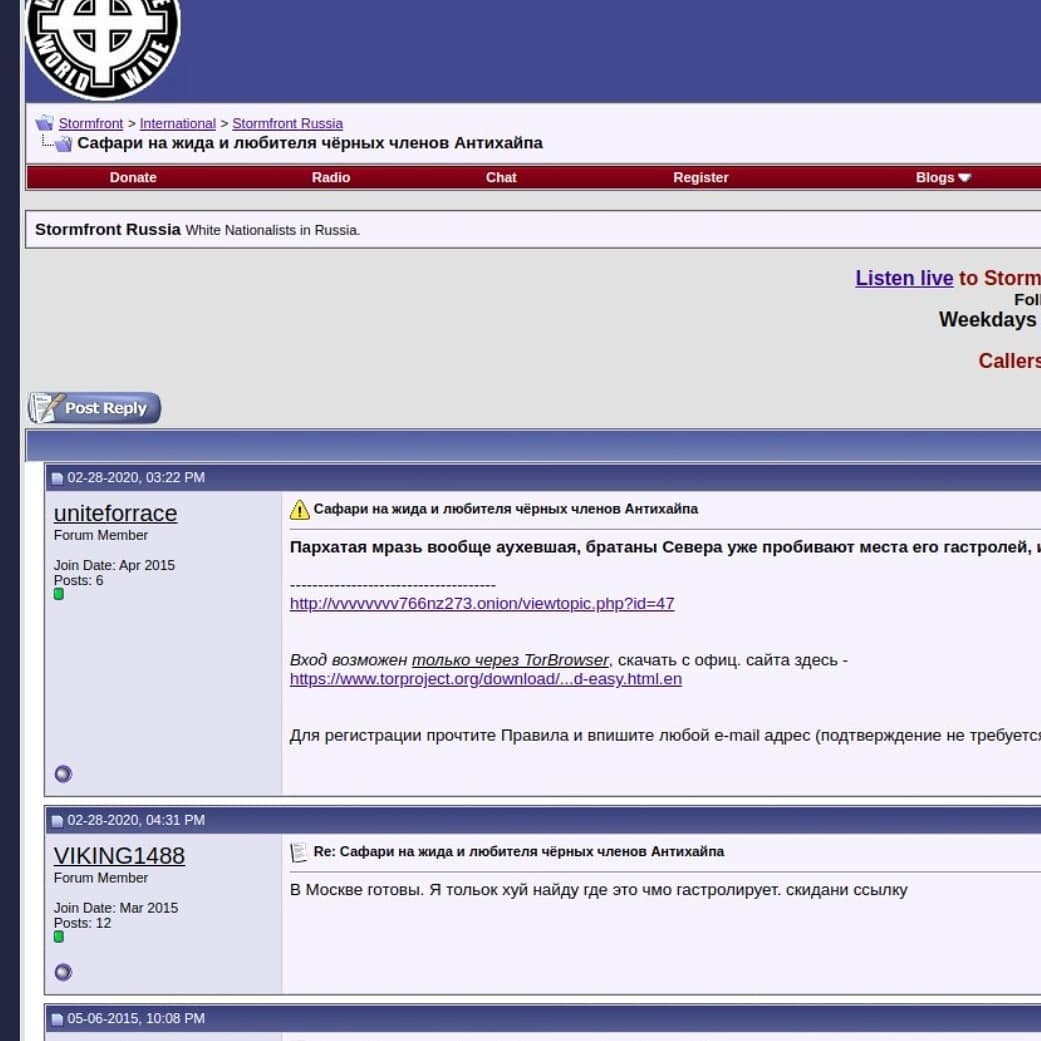
Task: Open the International breadcrumb link
Action: pyautogui.click(x=177, y=123)
